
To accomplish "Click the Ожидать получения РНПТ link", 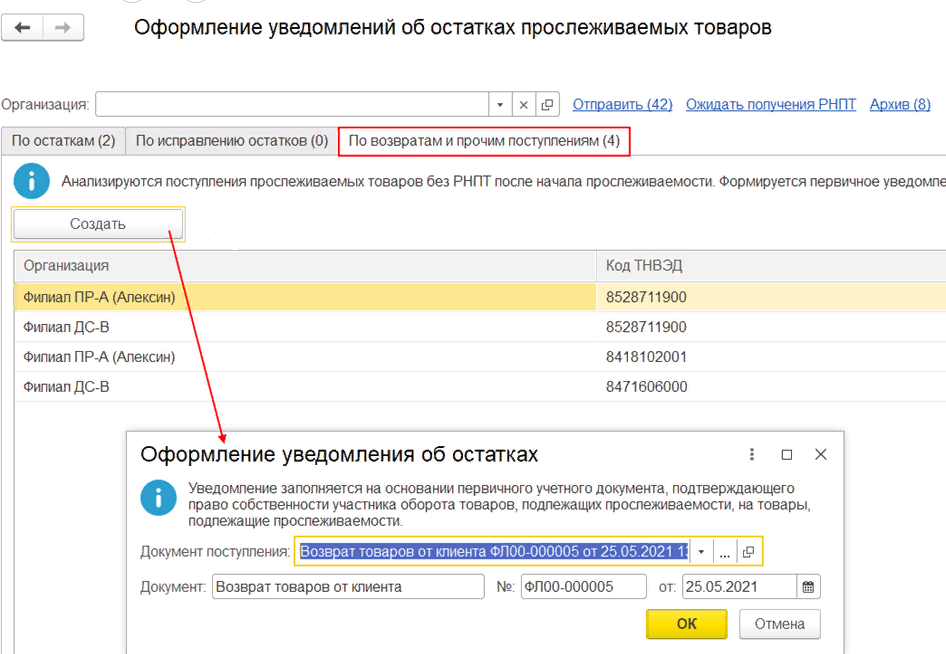I will click(x=770, y=105).
